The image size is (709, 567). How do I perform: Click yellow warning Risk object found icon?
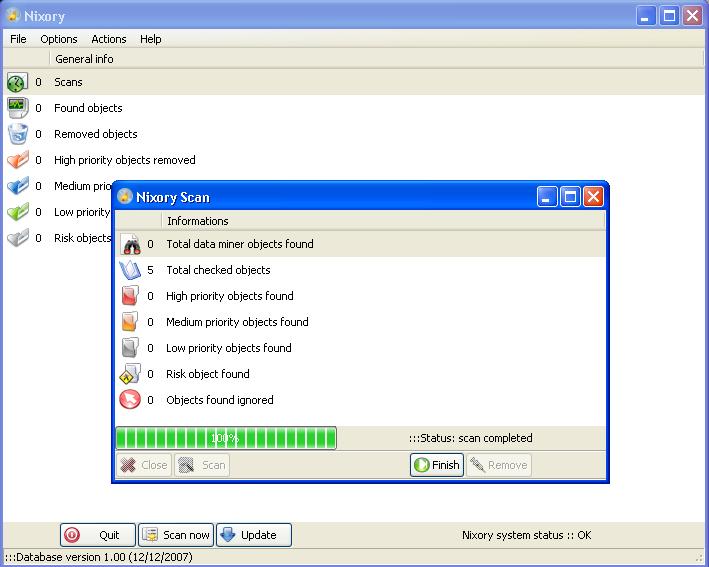pos(130,374)
